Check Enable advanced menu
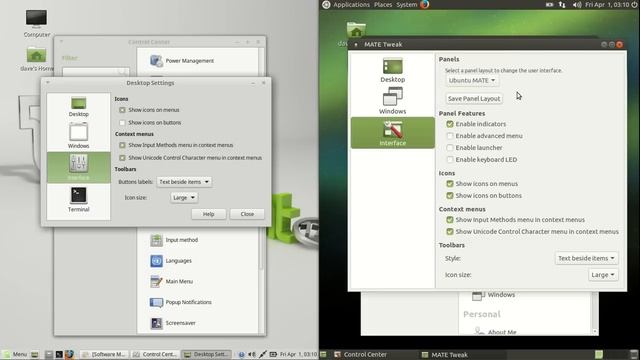 tap(450, 136)
